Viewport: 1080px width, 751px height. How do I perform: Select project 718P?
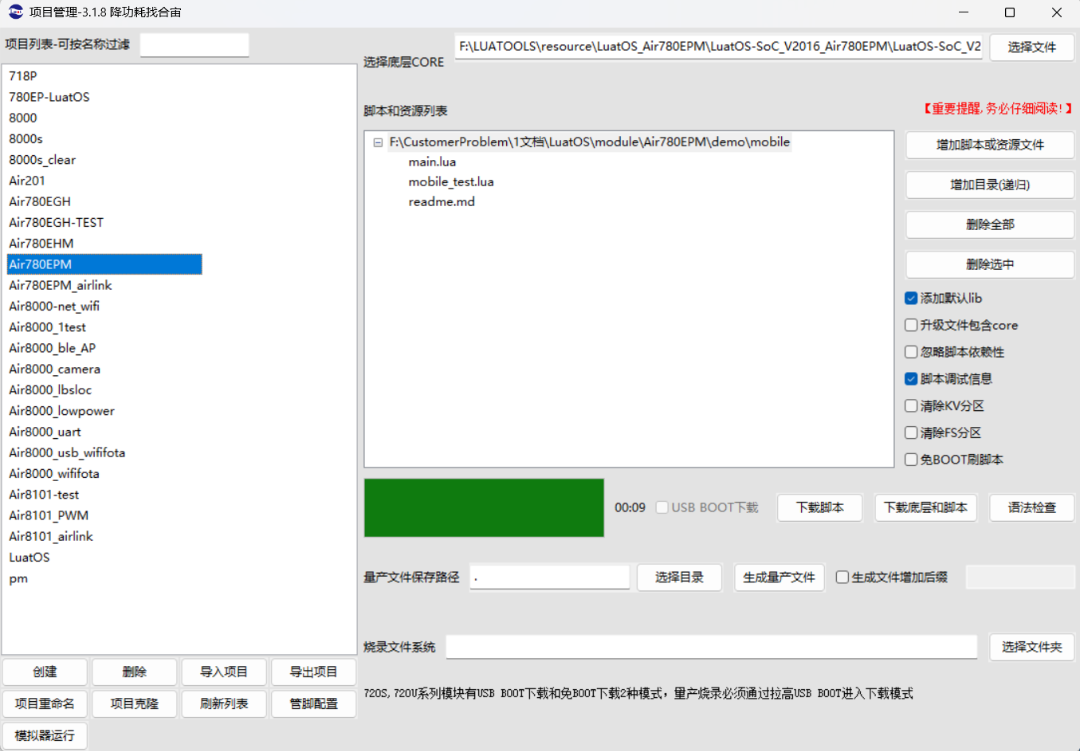(23, 76)
